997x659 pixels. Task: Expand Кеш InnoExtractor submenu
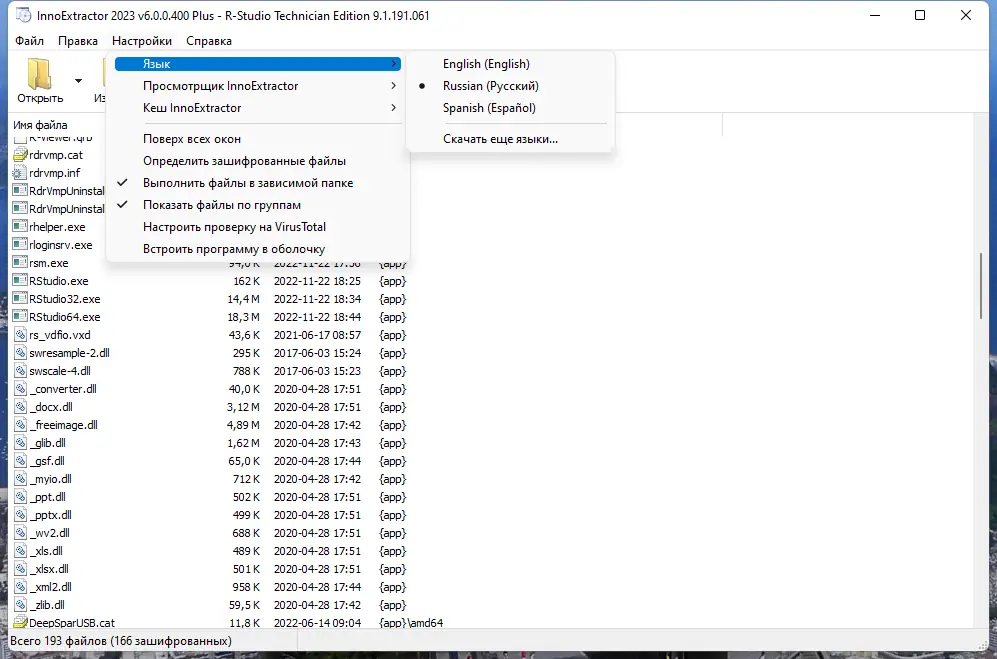(258, 108)
